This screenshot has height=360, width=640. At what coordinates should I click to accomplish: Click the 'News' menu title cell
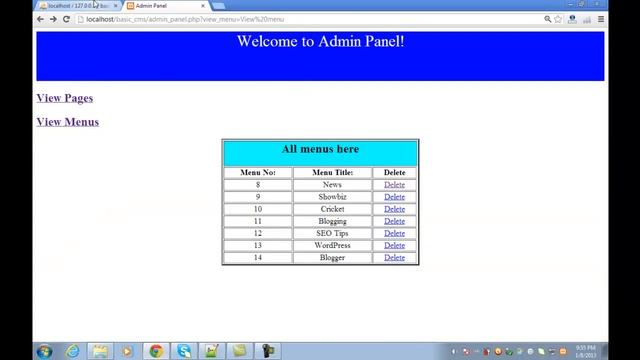click(x=332, y=184)
